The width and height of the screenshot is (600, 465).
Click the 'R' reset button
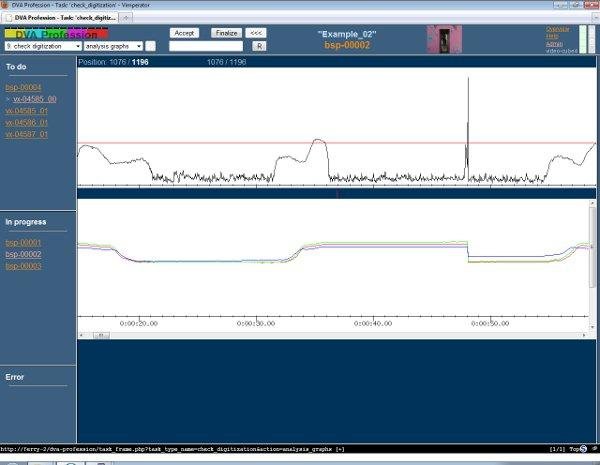(260, 46)
